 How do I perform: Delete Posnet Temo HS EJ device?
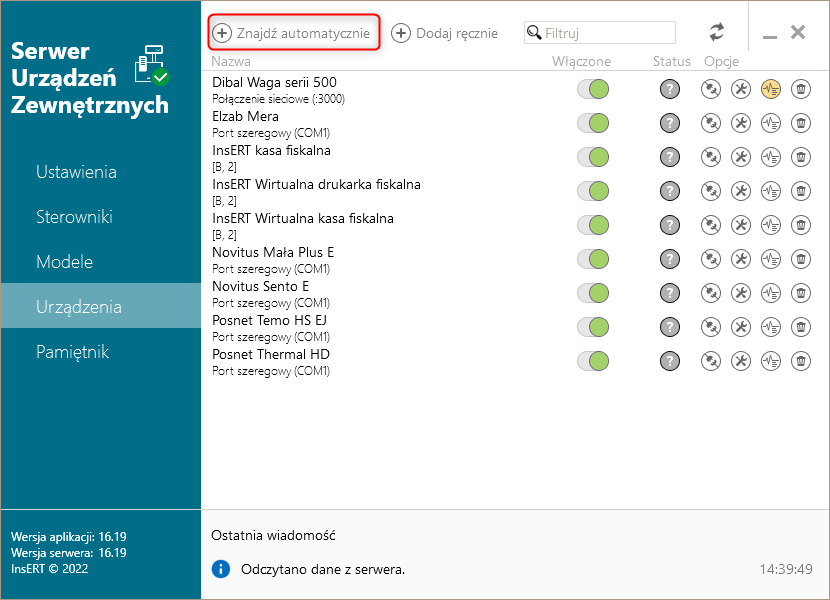pos(801,327)
